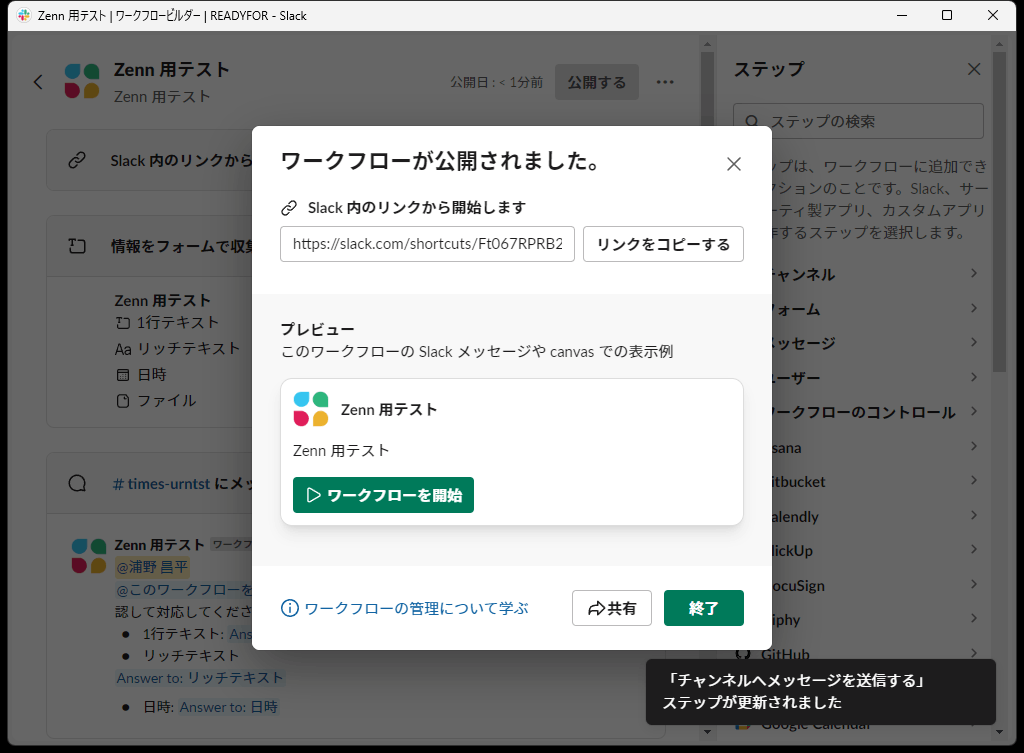Select the ファイル form field
Viewport: 1024px width, 753px height.
point(156,401)
